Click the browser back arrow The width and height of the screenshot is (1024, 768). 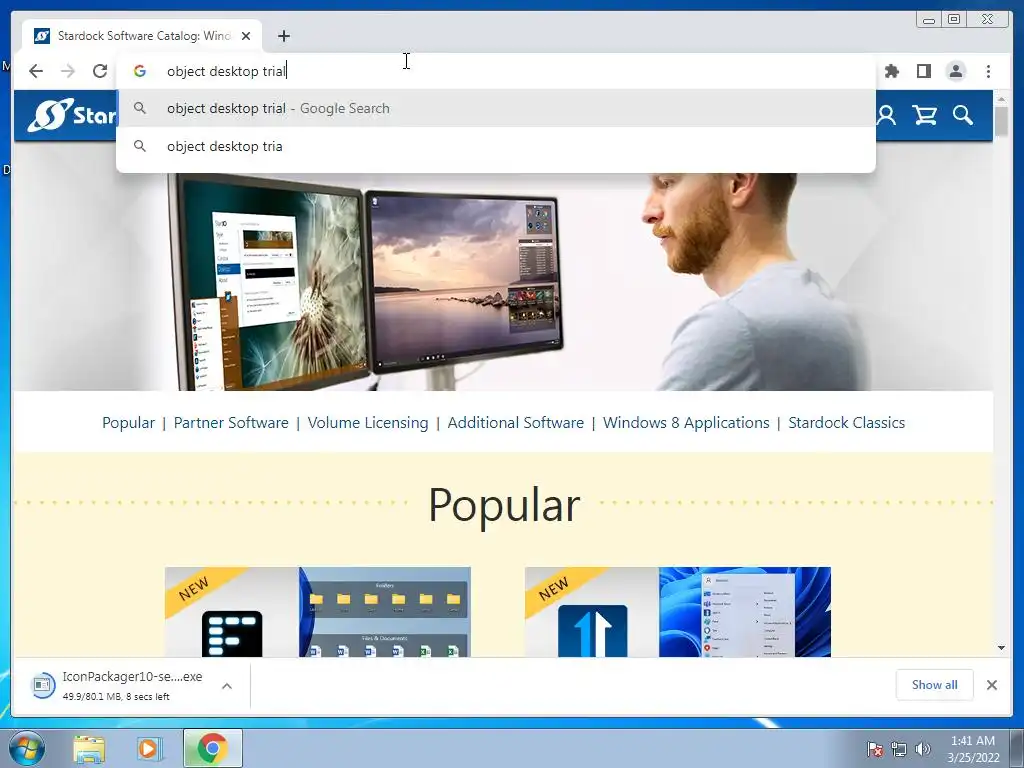[x=36, y=71]
